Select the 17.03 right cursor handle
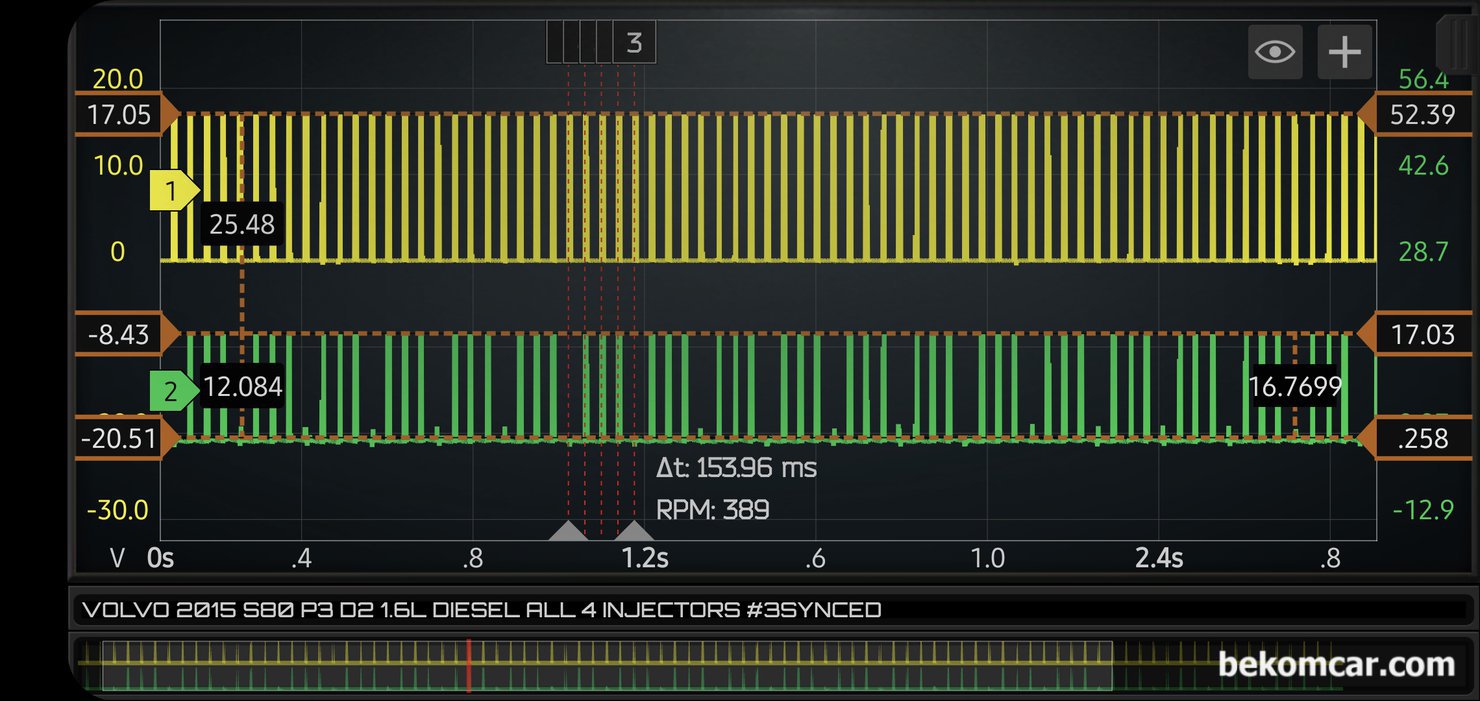The image size is (1480, 701). [x=1419, y=334]
